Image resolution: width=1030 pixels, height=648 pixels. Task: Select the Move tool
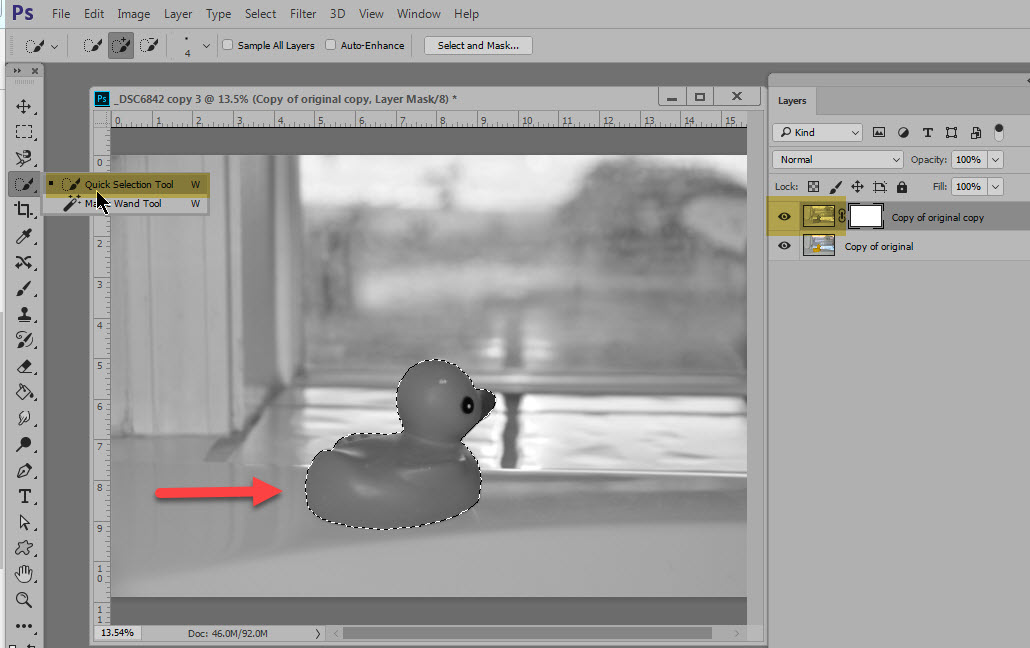pyautogui.click(x=24, y=106)
